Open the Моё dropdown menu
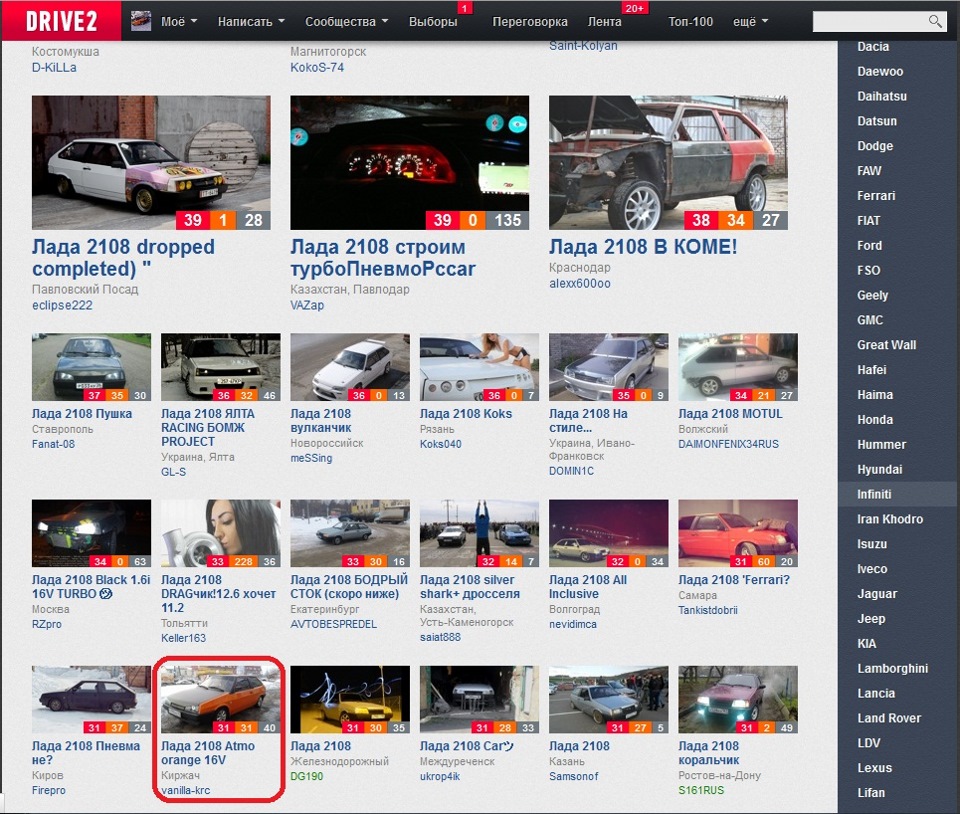The width and height of the screenshot is (960, 814). (x=179, y=21)
